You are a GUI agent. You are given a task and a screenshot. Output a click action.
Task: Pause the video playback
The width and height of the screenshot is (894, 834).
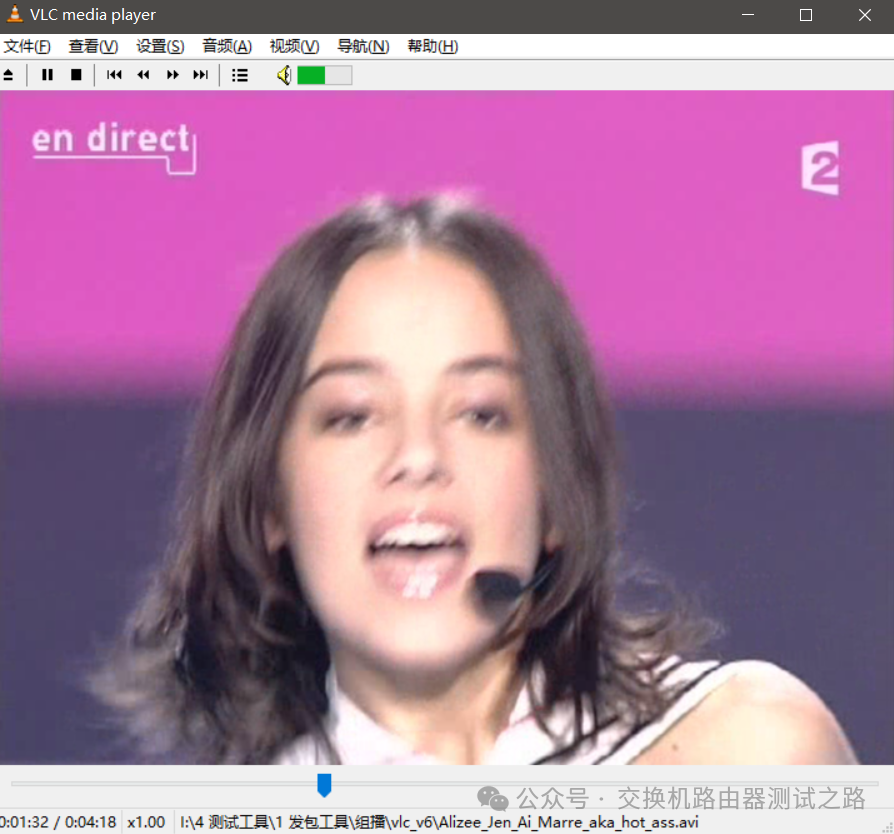point(47,75)
